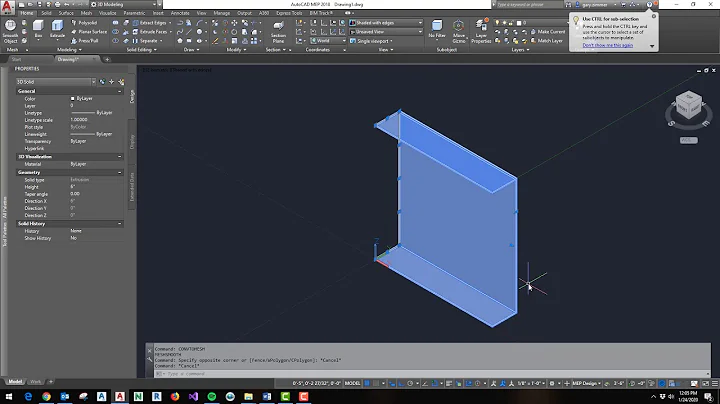Open the Shaded with edges visual style dropdown

click(x=386, y=22)
